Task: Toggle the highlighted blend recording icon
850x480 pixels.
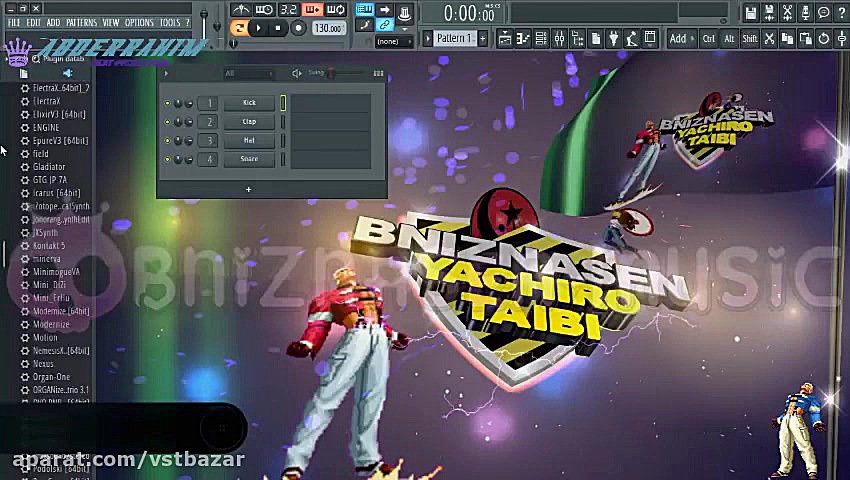Action: (x=312, y=10)
